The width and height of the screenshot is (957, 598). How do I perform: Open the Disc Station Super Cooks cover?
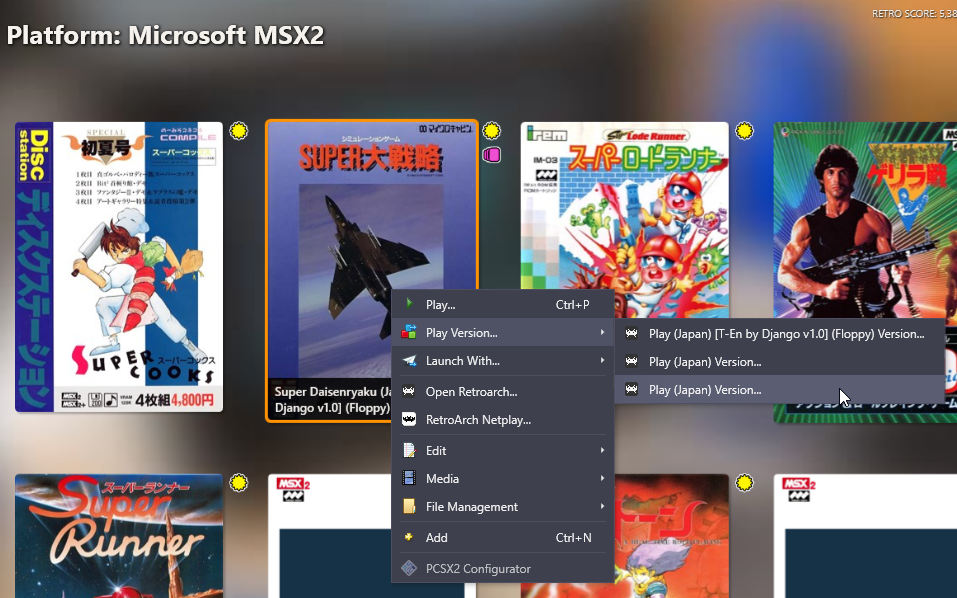coord(119,267)
